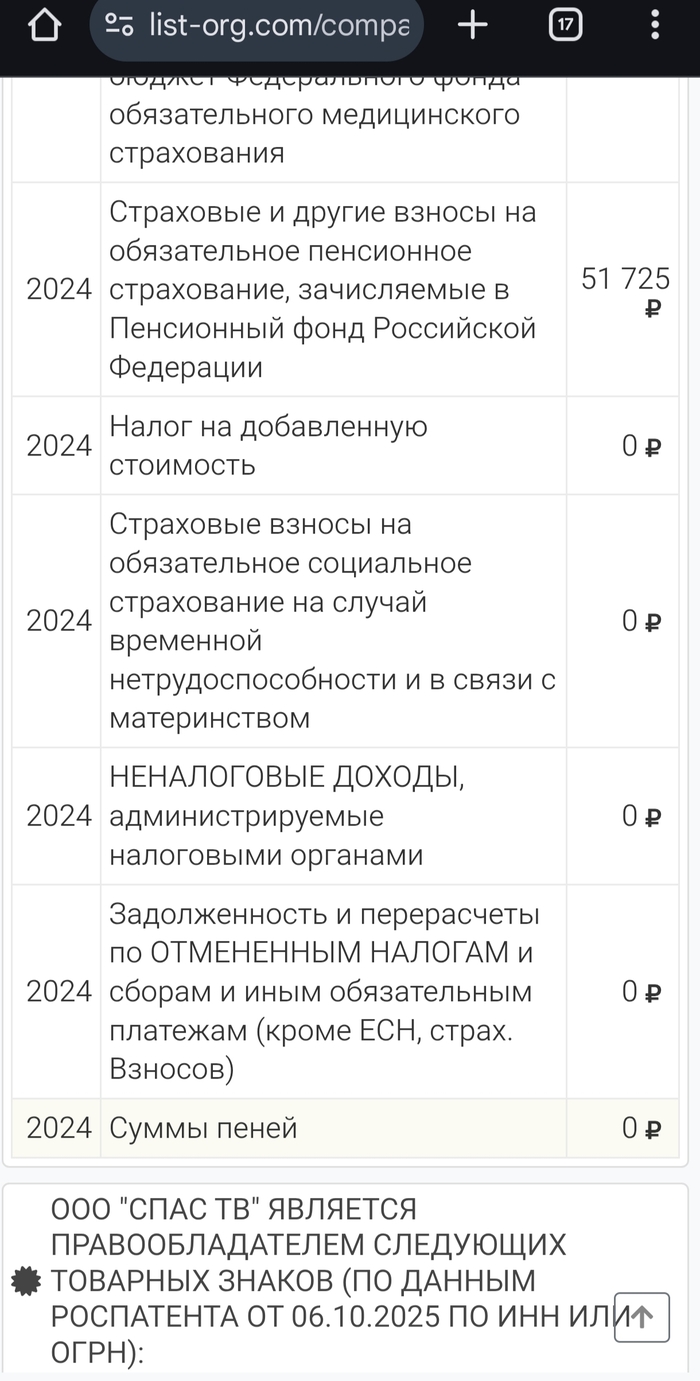Image resolution: width=700 pixels, height=1381 pixels.
Task: Click the seal icon beside trademark heading
Action: pyautogui.click(x=25, y=1281)
